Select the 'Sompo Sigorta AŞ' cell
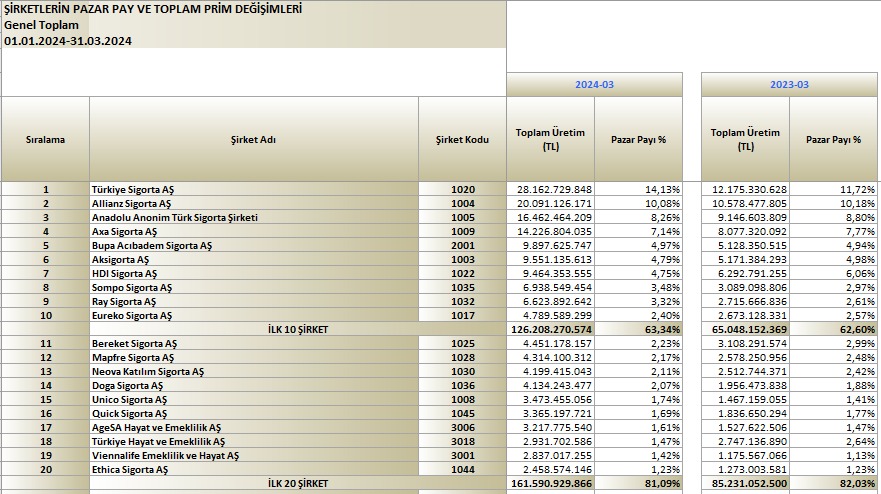 point(253,287)
